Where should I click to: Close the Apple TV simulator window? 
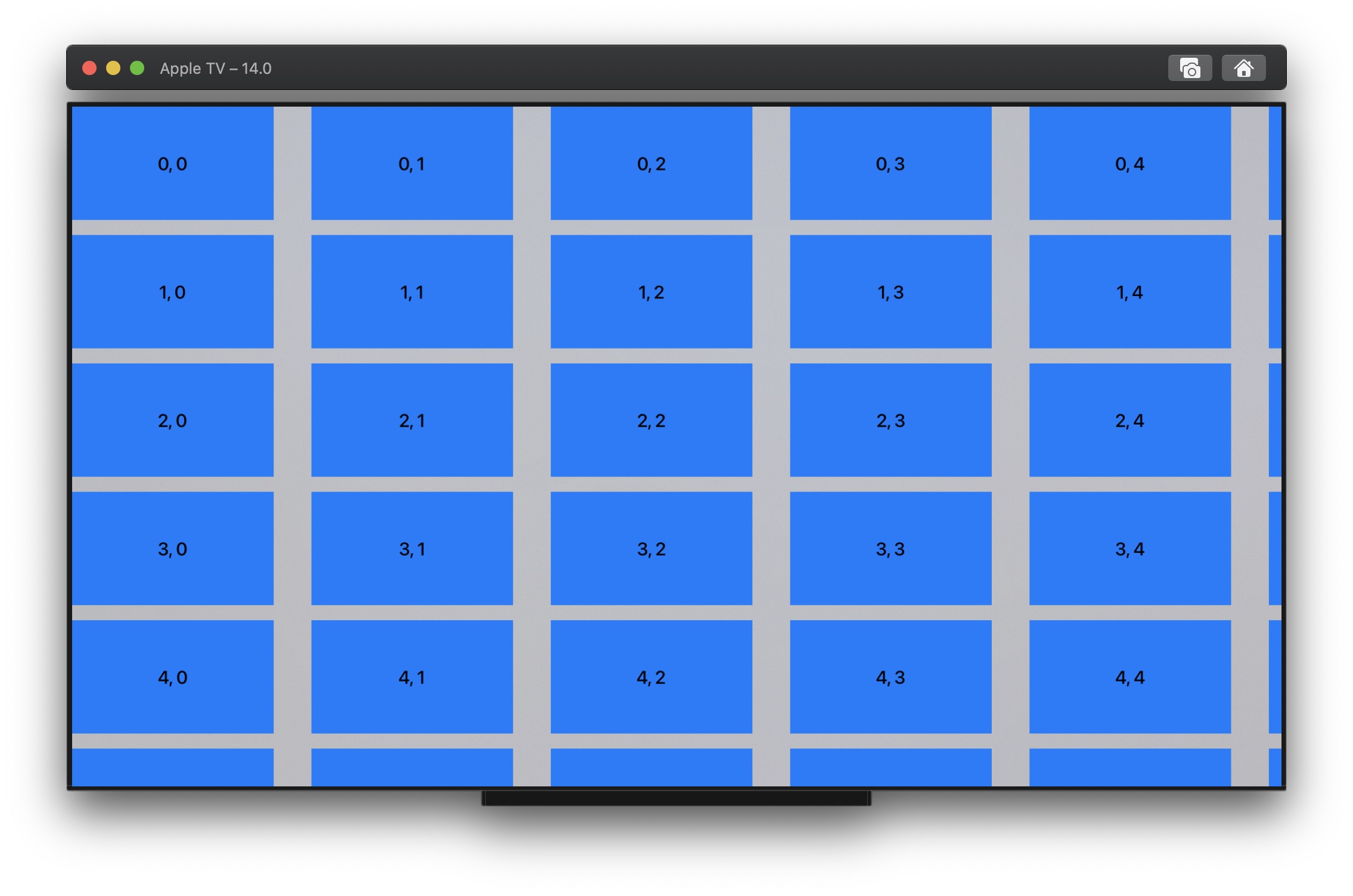[x=89, y=69]
